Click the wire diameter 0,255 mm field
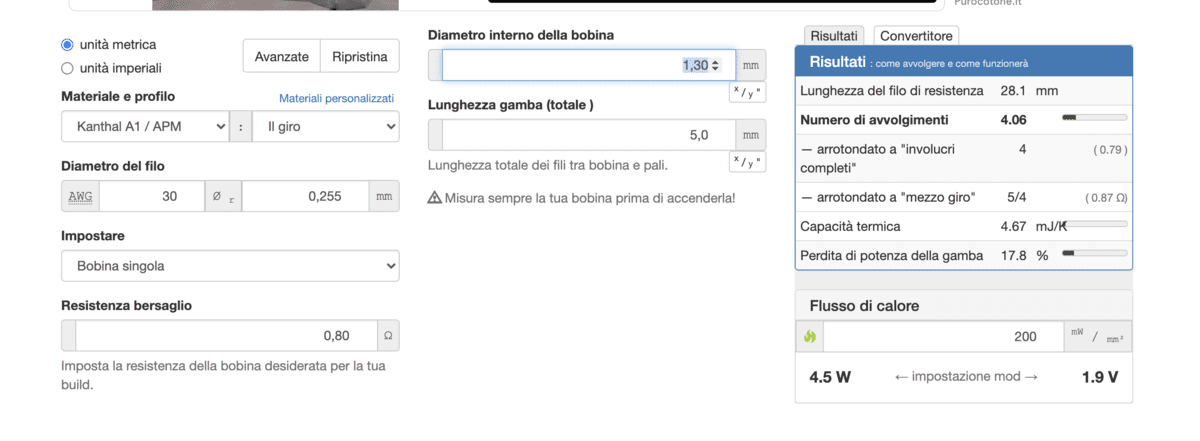 [x=305, y=196]
